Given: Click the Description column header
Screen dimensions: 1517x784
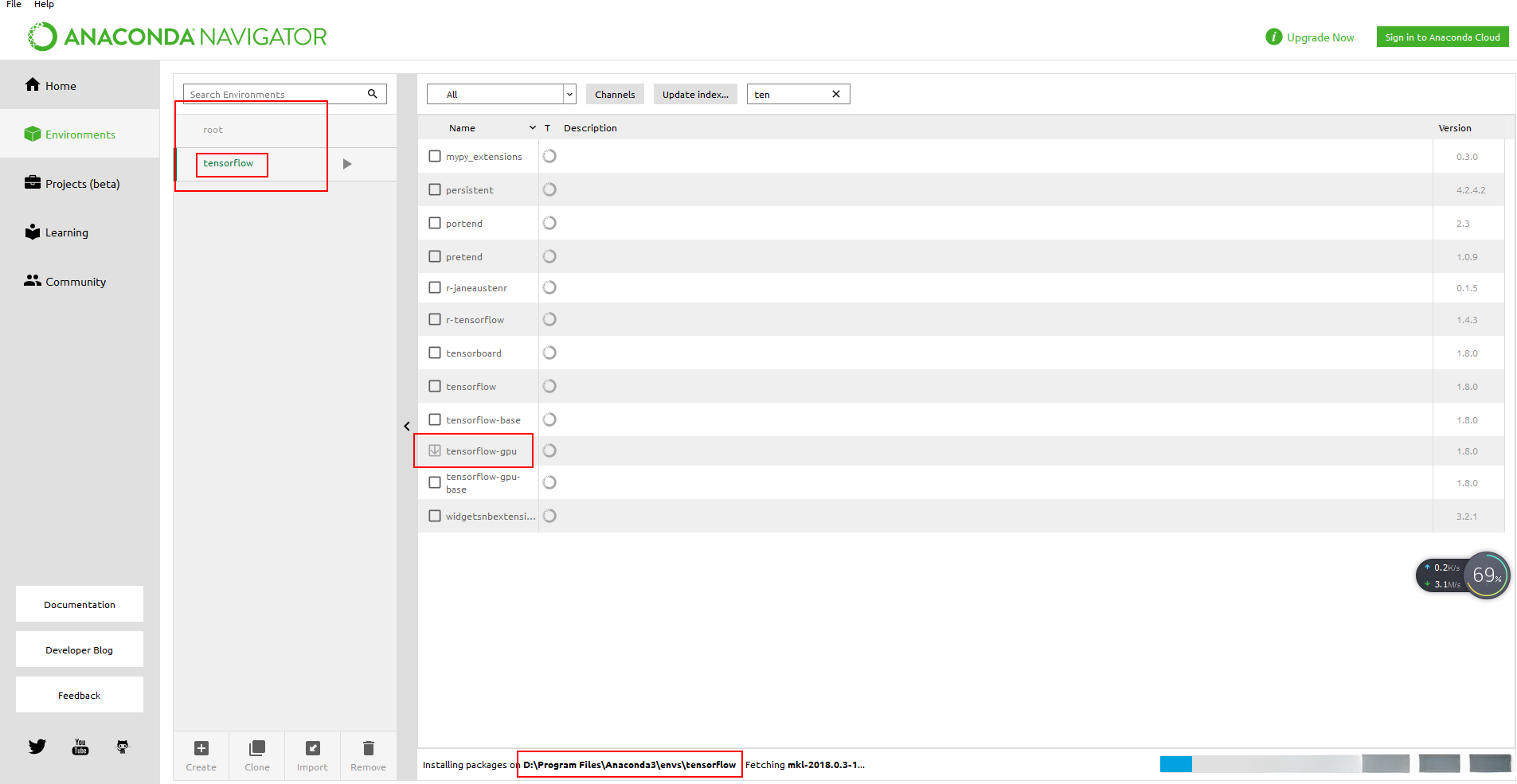Looking at the screenshot, I should pos(590,128).
